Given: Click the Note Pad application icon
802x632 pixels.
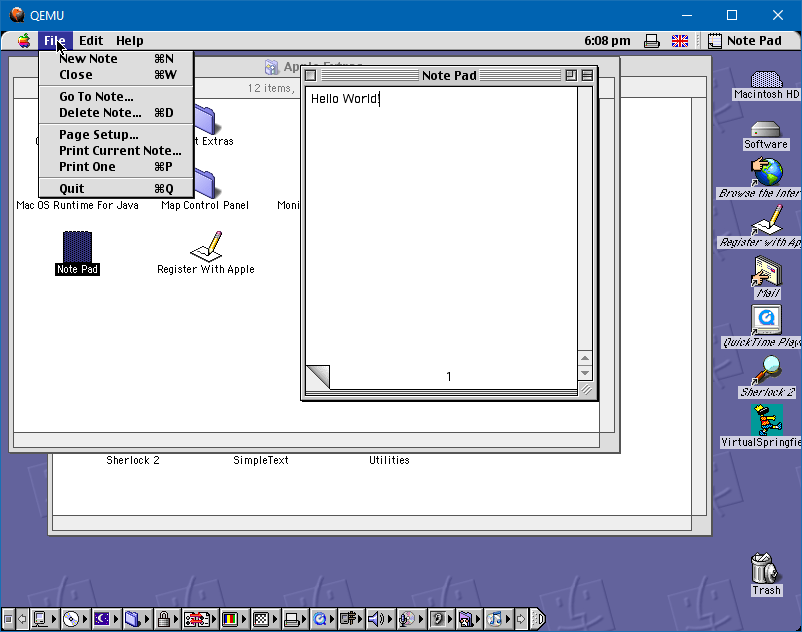Looking at the screenshot, I should click(77, 246).
